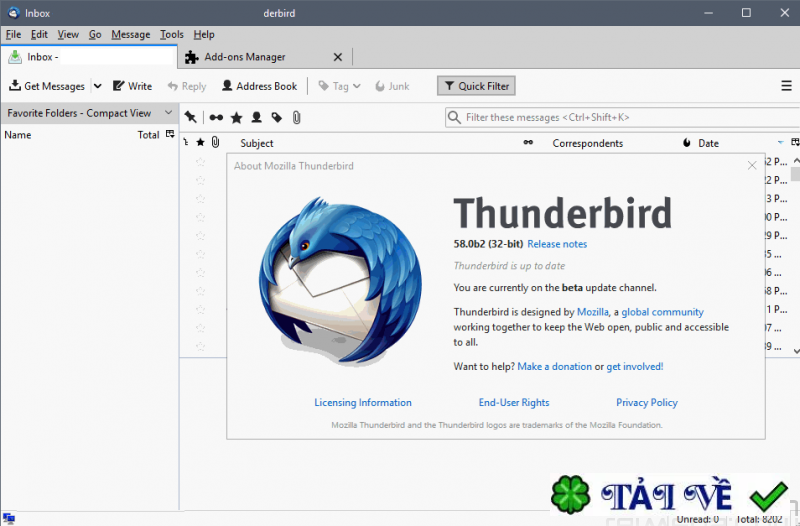Viewport: 800px width, 526px height.
Task: Switch to the Inbox tab
Action: coord(89,57)
